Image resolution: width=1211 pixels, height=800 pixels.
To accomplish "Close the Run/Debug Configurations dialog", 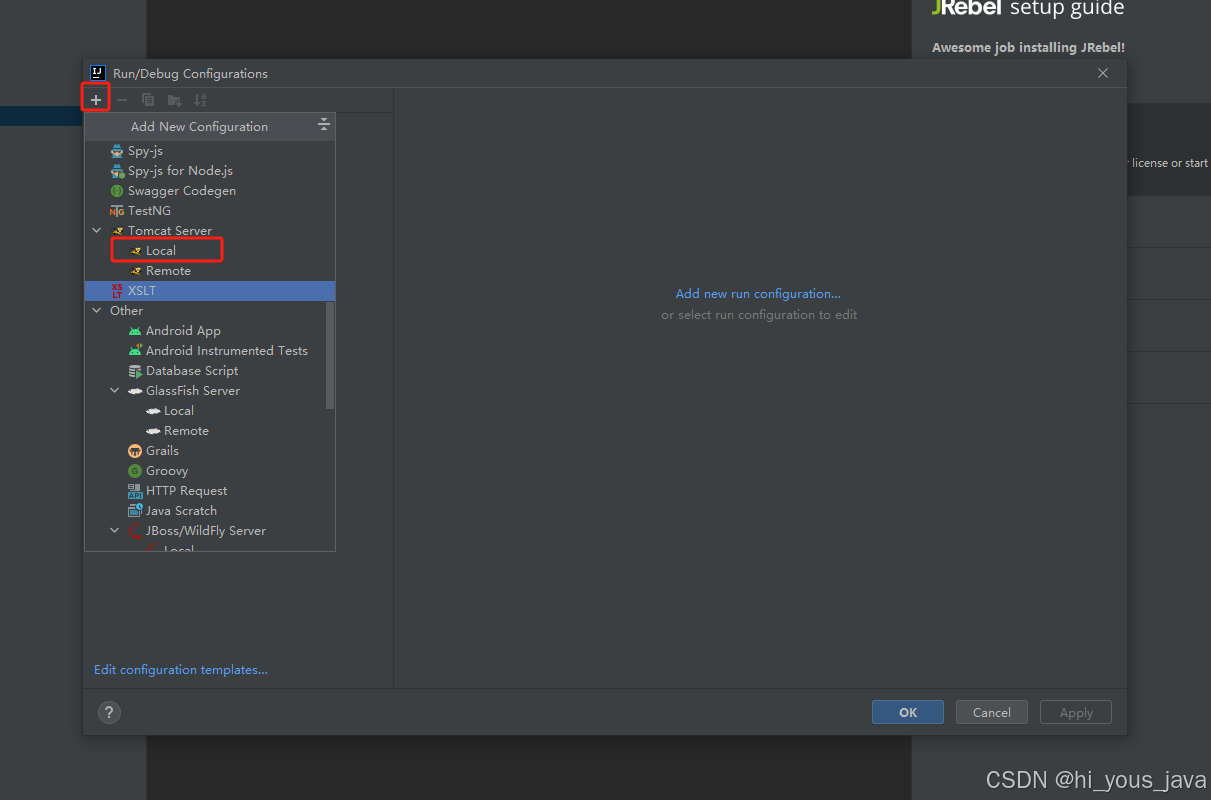I will tap(1103, 73).
